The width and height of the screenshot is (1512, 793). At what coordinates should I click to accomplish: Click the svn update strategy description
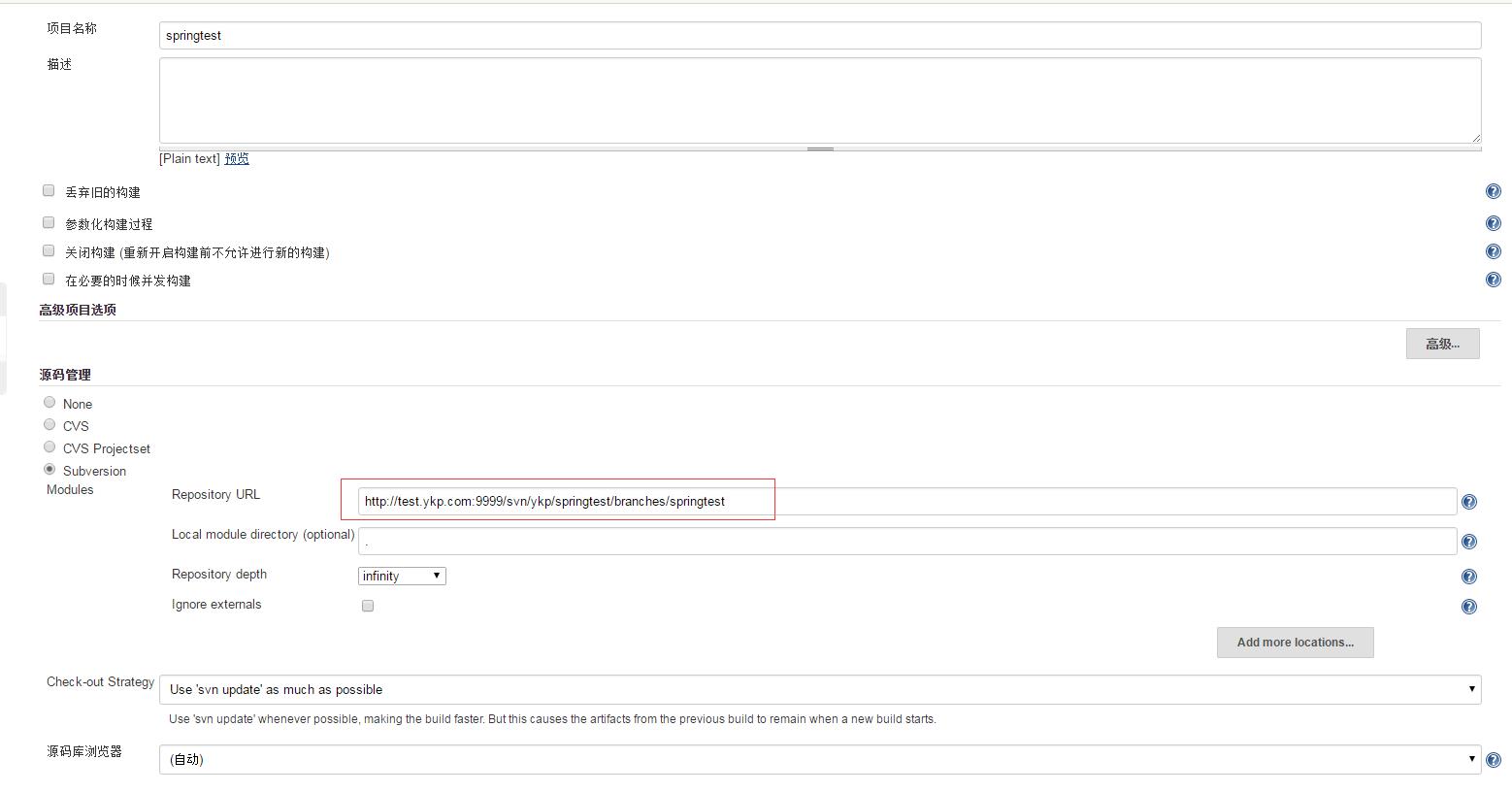click(552, 719)
